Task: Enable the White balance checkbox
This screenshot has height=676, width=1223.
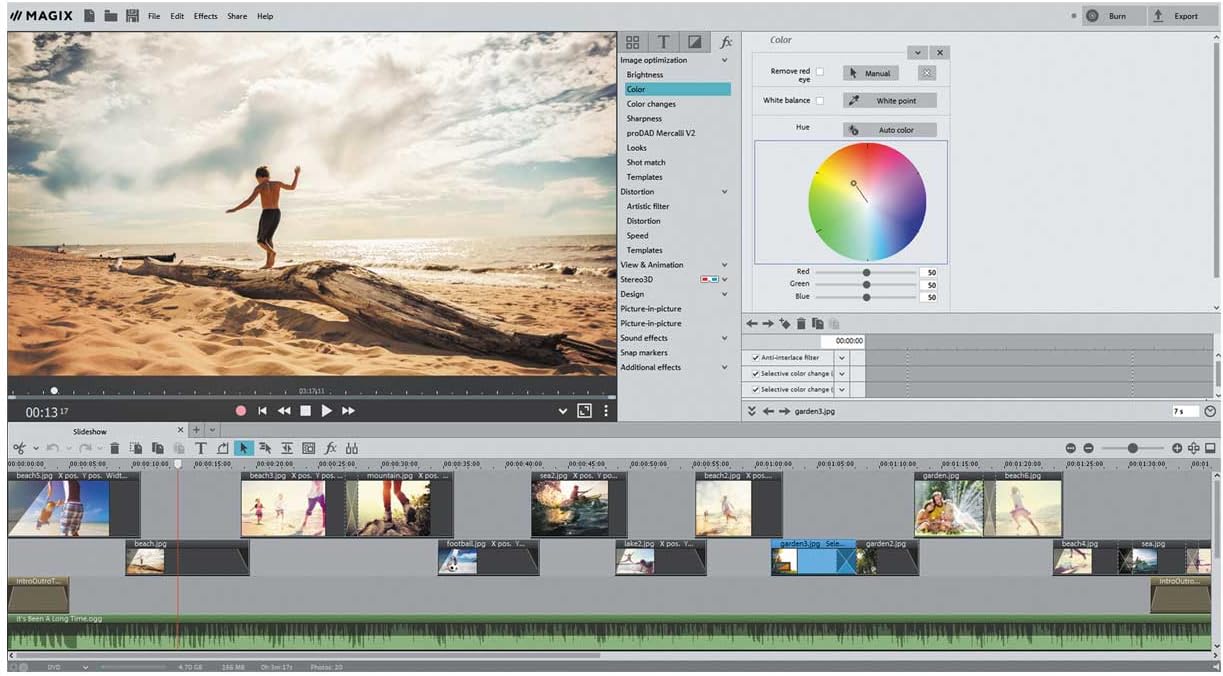Action: coord(820,101)
